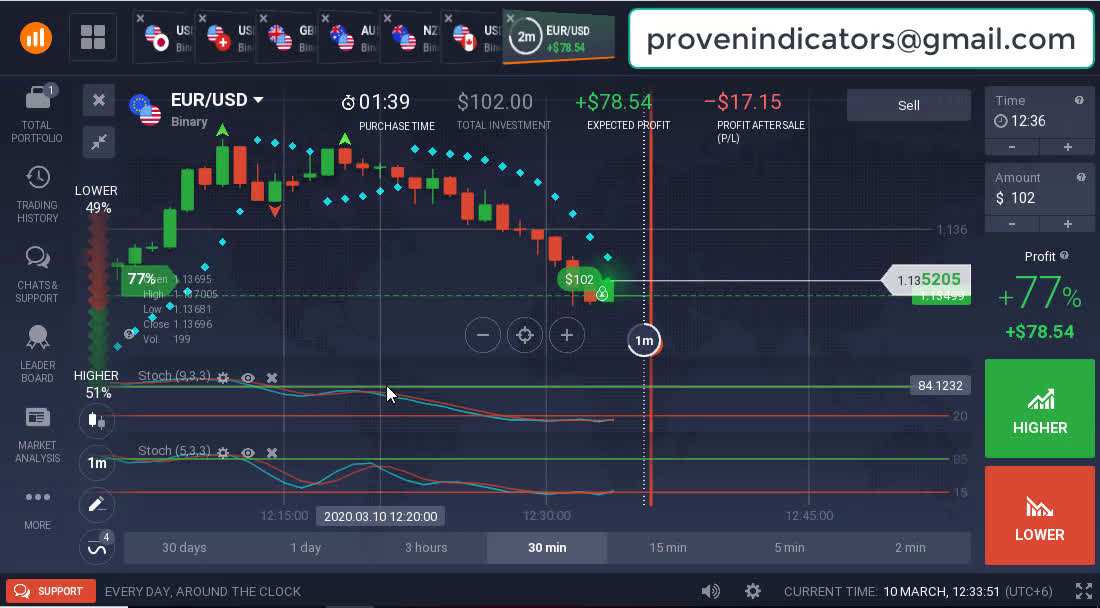Expand the More menu in sidebar
This screenshot has height=608, width=1100.
pos(37,507)
